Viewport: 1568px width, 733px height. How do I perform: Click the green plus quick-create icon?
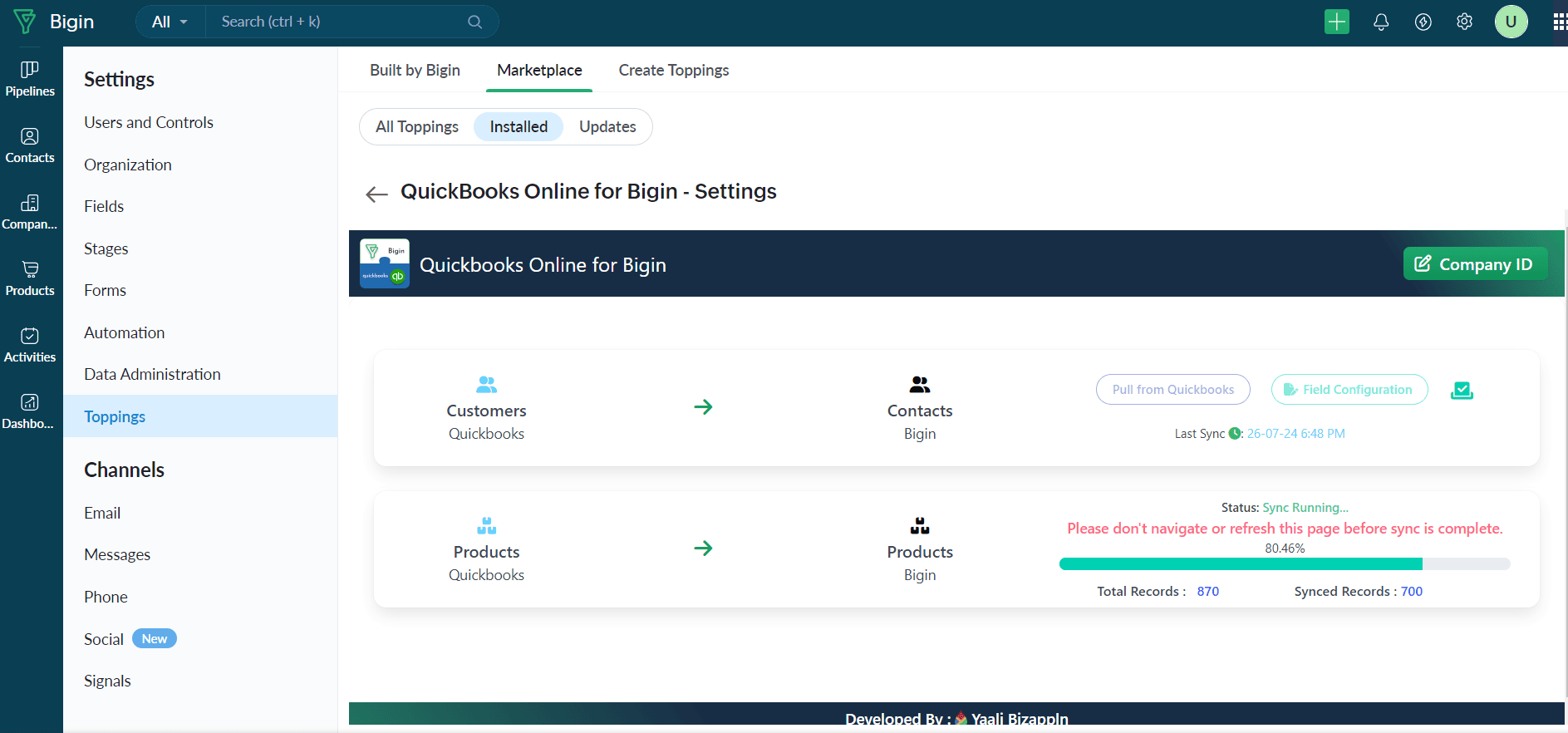coord(1336,22)
